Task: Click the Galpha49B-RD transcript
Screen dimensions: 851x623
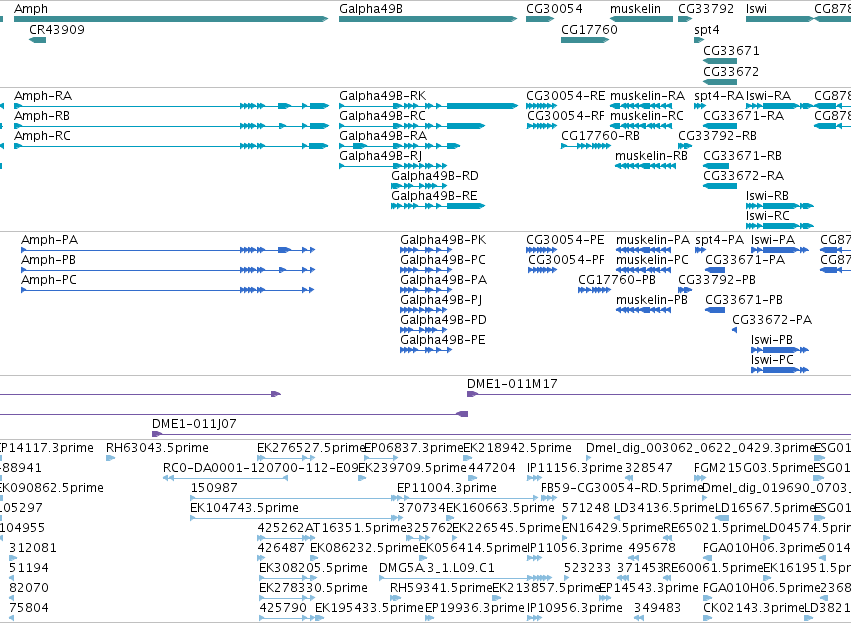Action: 419,186
